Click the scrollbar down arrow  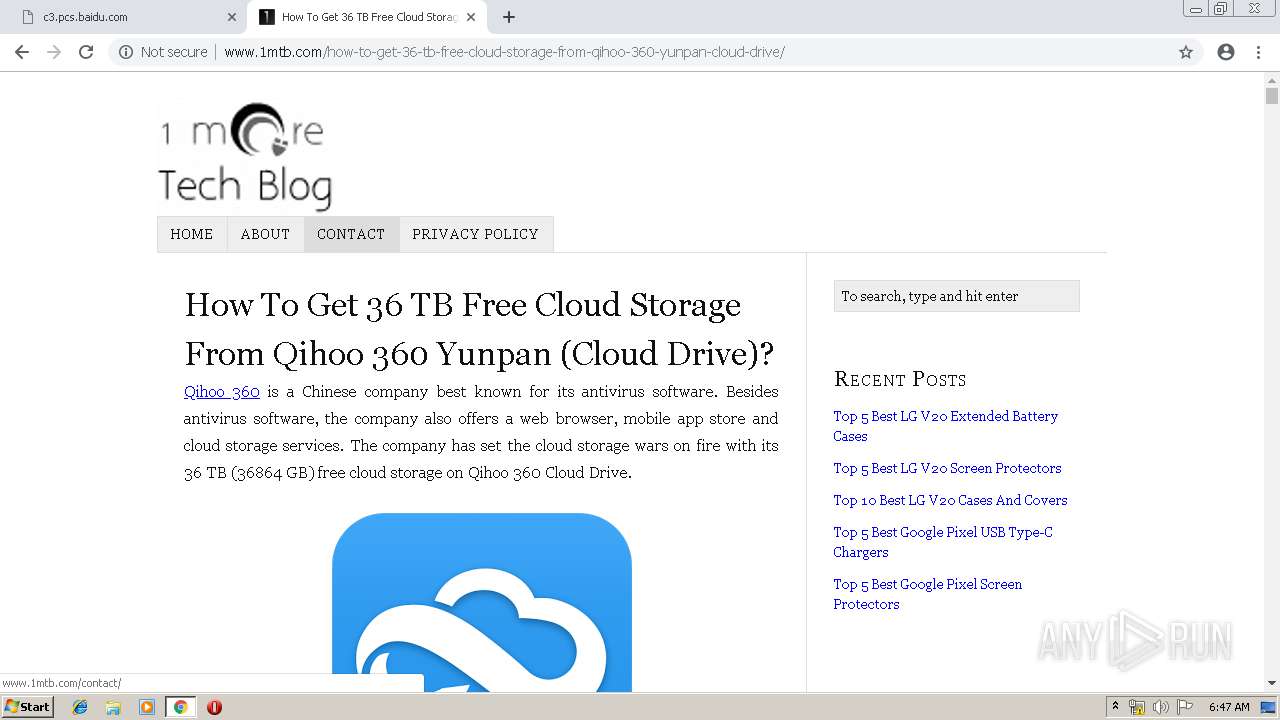pyautogui.click(x=1272, y=684)
